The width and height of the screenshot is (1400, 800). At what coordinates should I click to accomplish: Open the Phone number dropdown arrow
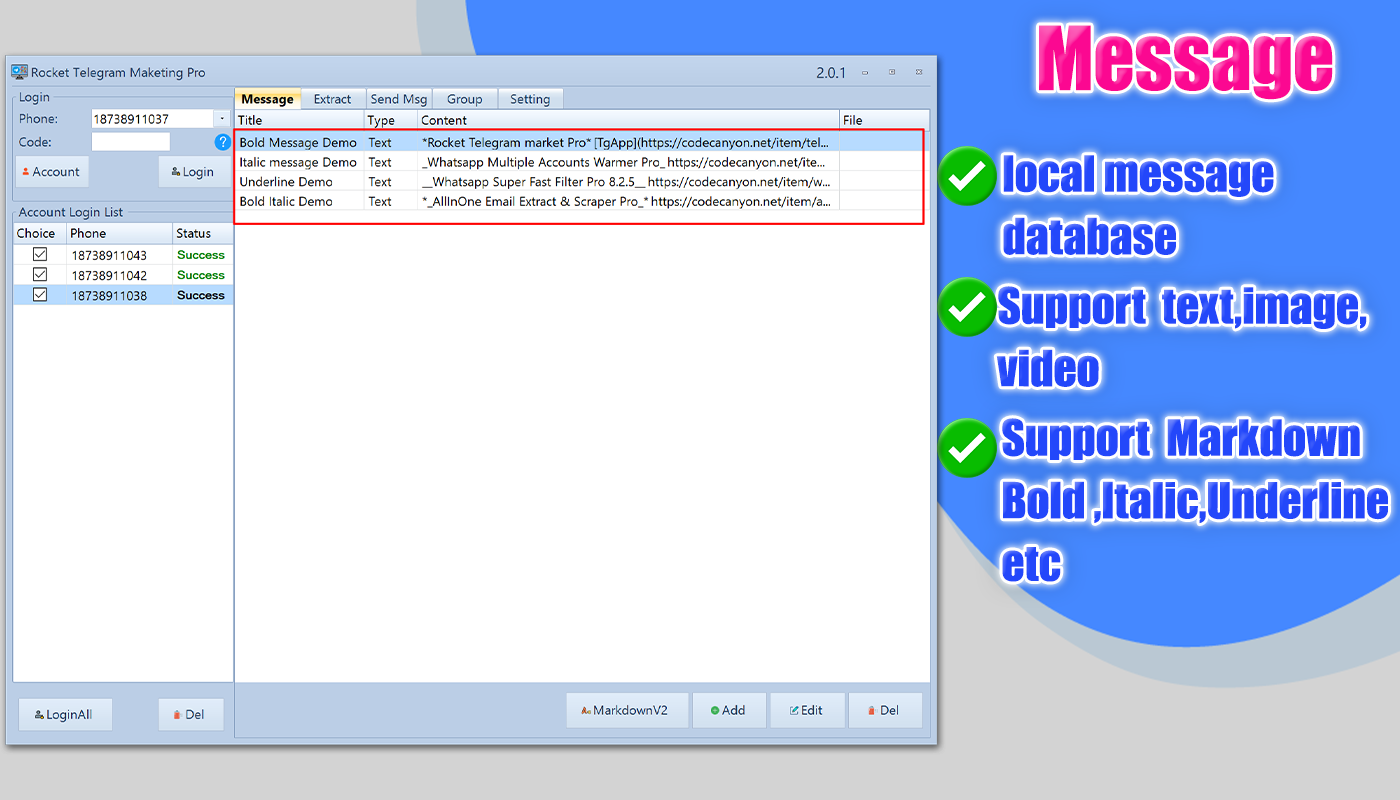pyautogui.click(x=222, y=118)
